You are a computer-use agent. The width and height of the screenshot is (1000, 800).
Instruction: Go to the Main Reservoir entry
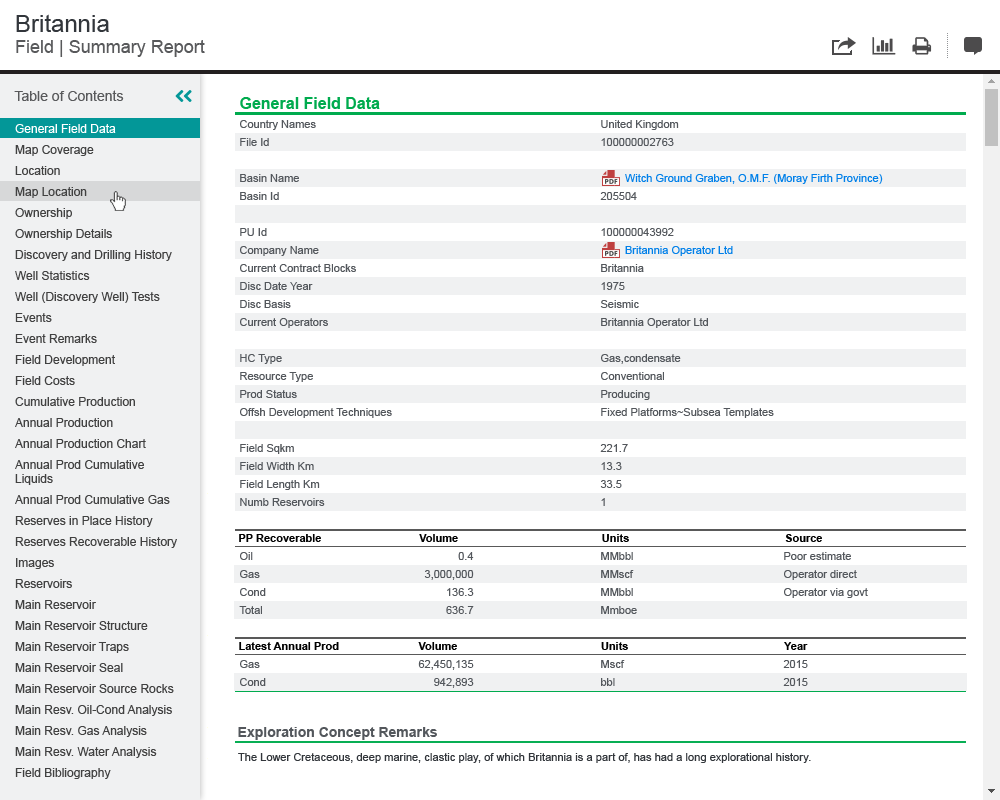pyautogui.click(x=55, y=605)
